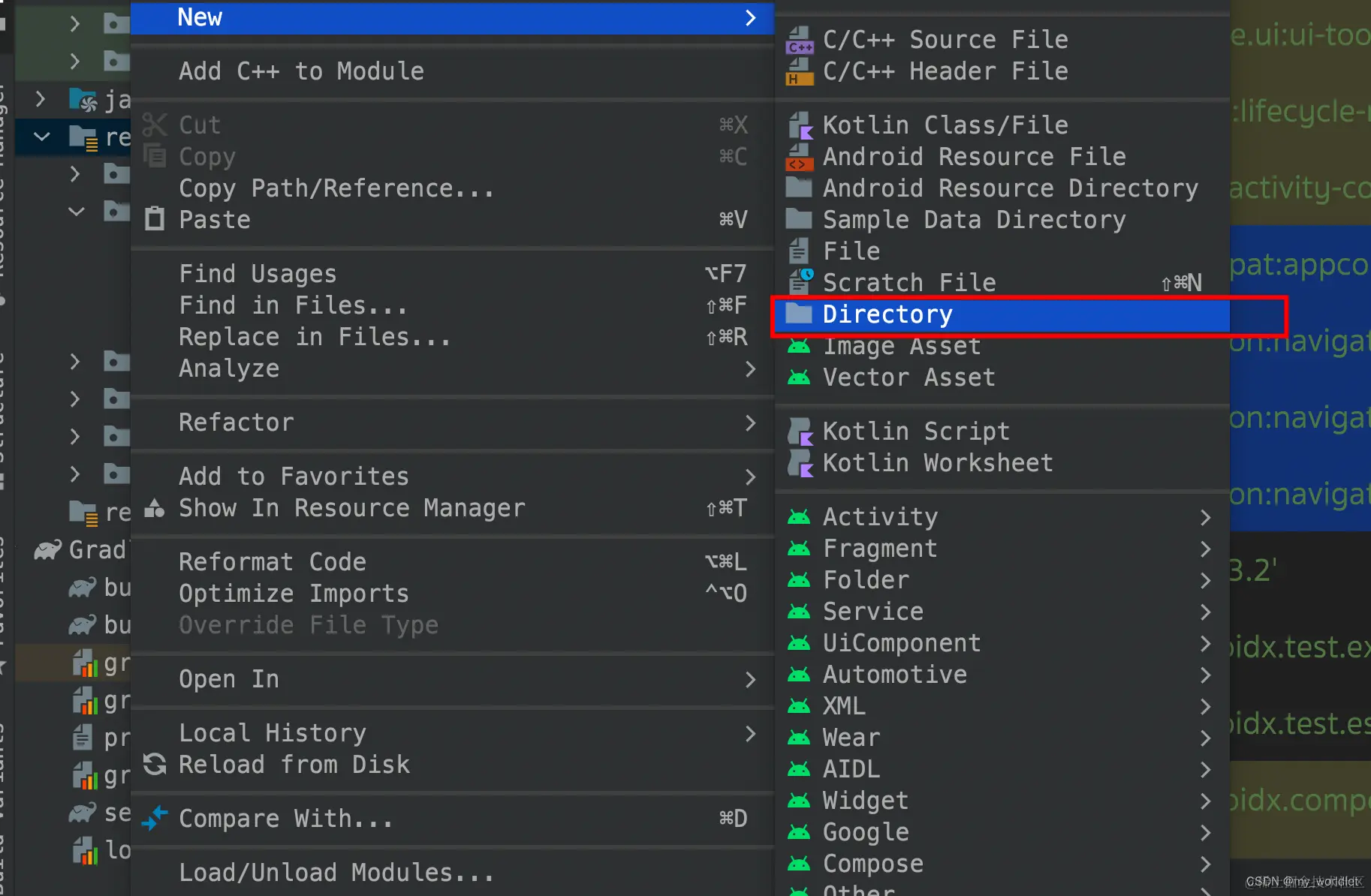The height and width of the screenshot is (896, 1371).
Task: Select UiComponent in the New submenu
Action: pyautogui.click(x=1002, y=643)
